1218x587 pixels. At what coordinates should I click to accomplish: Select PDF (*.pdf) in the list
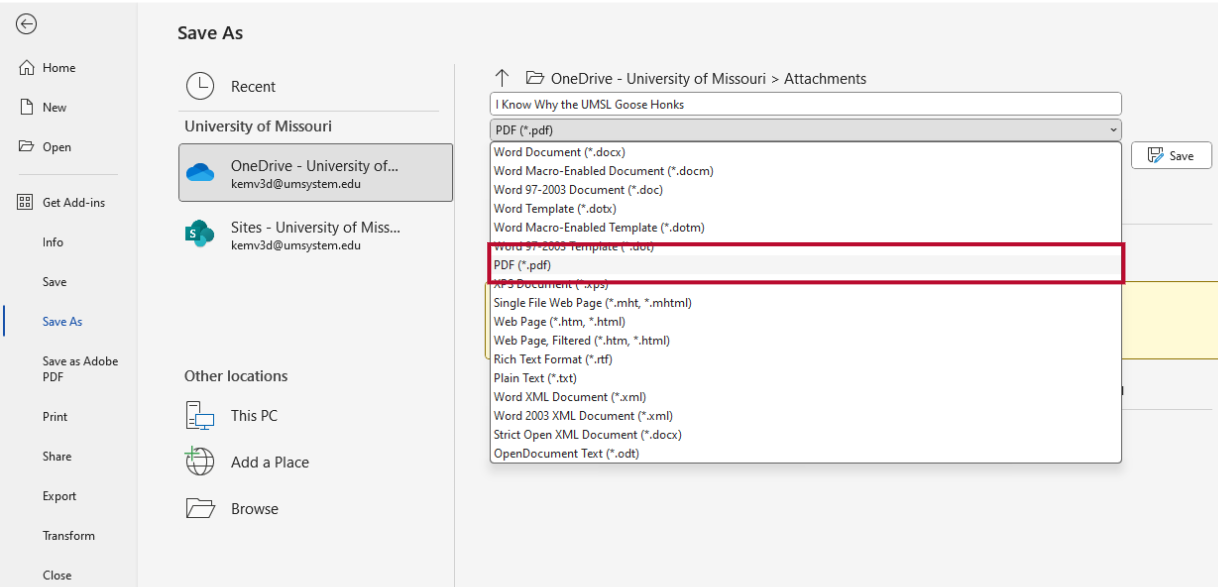pos(805,265)
